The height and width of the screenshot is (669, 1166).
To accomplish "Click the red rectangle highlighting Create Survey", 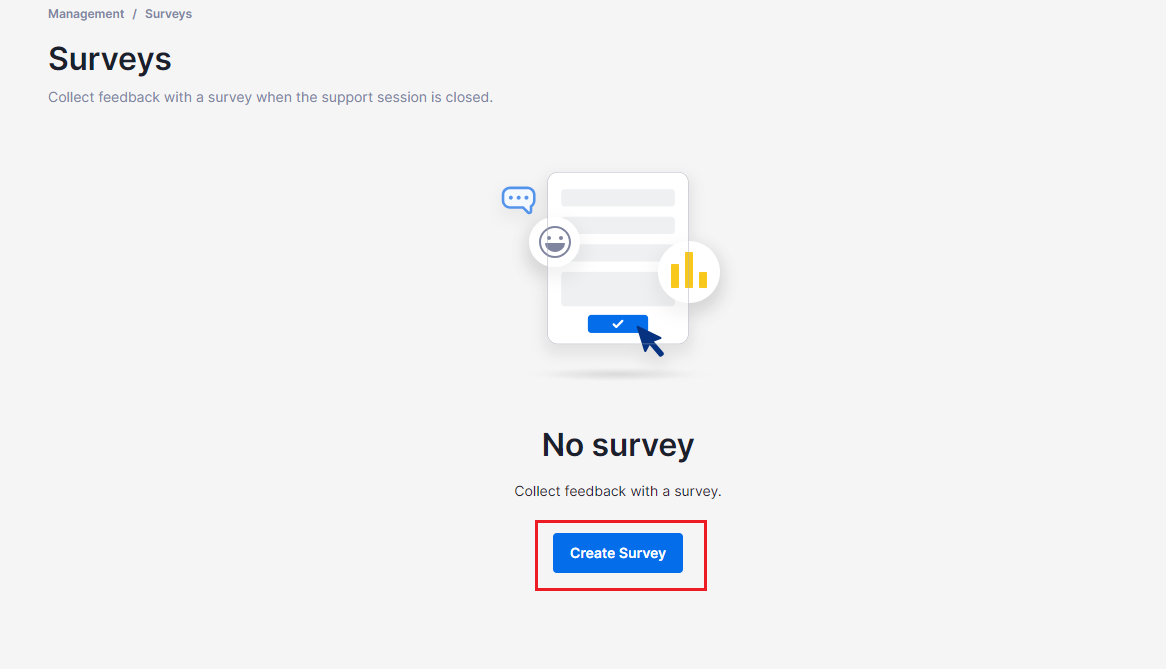I will click(x=620, y=520).
